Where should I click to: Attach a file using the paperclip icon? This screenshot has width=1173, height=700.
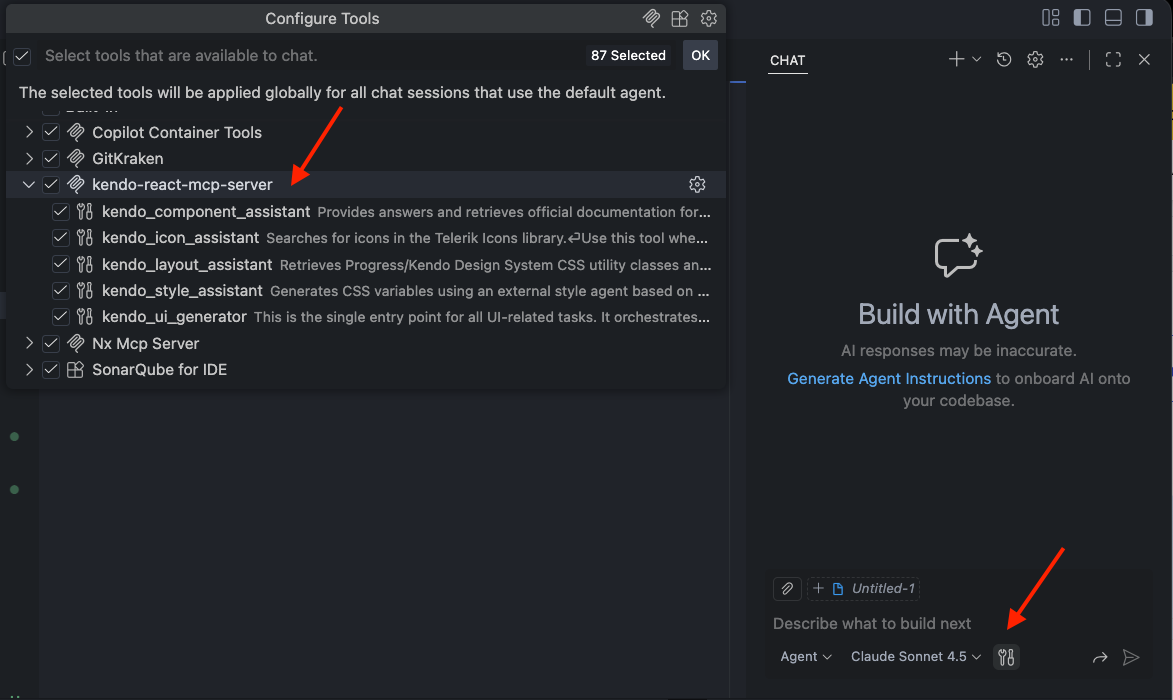787,588
